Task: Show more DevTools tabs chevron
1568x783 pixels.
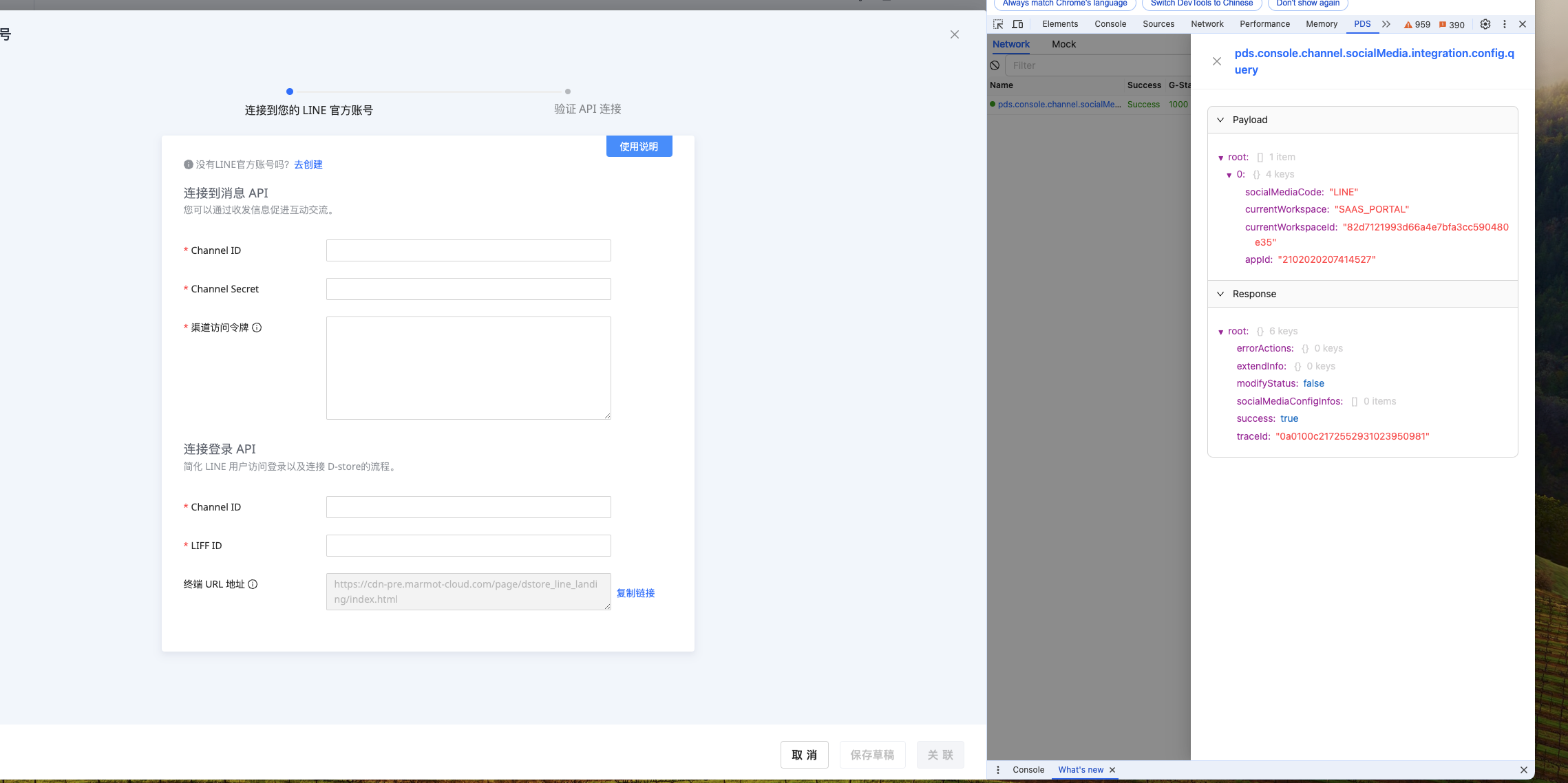Action: (x=1386, y=24)
